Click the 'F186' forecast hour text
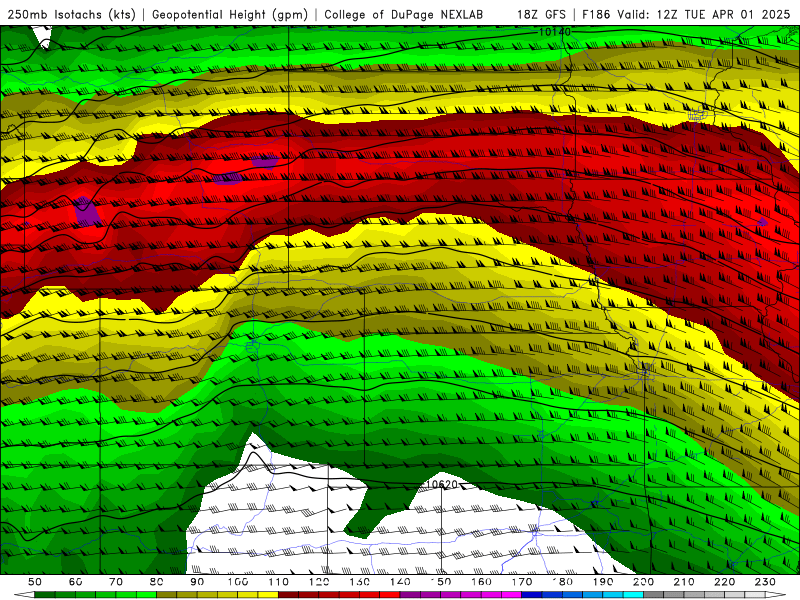 (596, 15)
